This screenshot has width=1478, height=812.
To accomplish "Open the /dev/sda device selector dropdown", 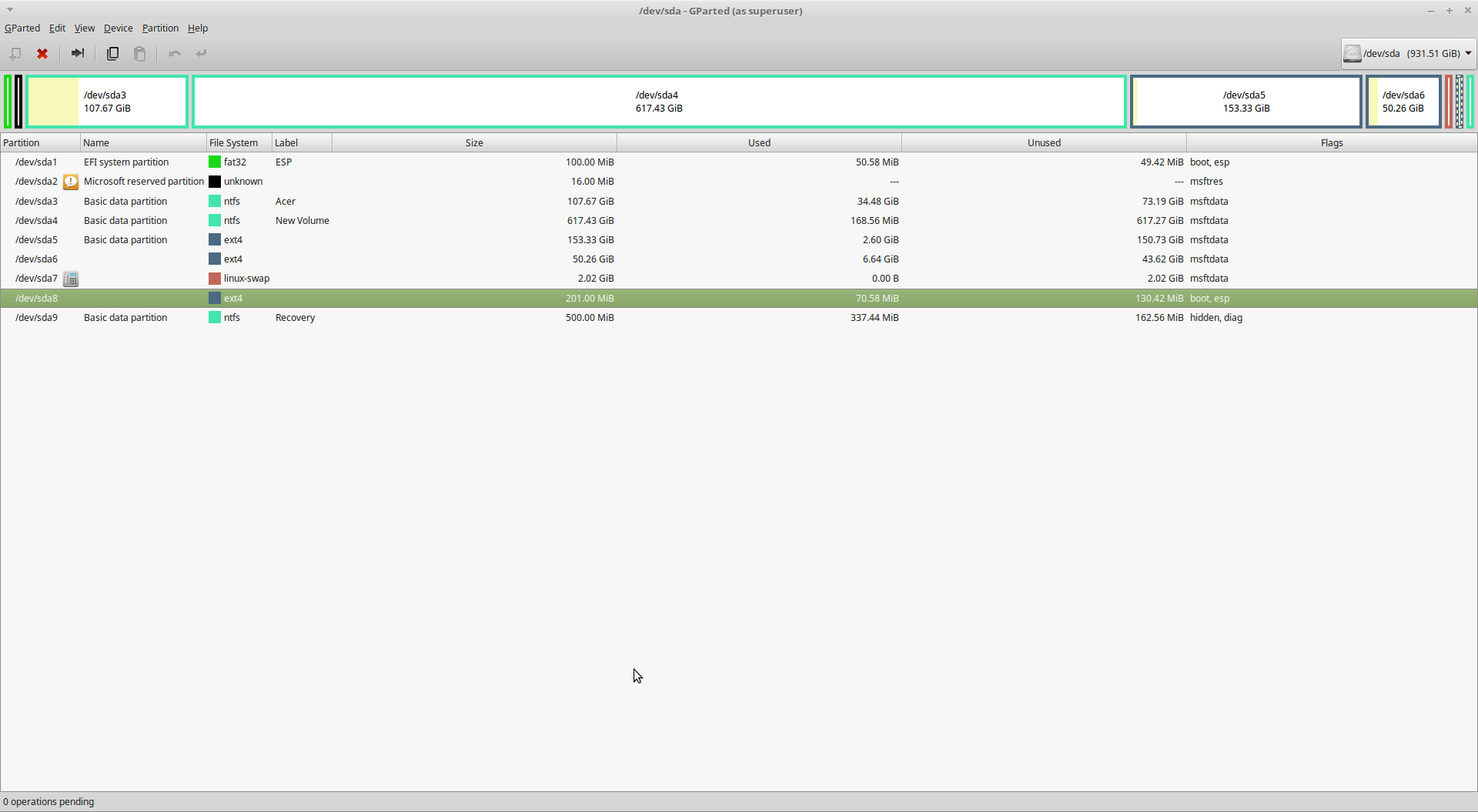I will pyautogui.click(x=1408, y=53).
